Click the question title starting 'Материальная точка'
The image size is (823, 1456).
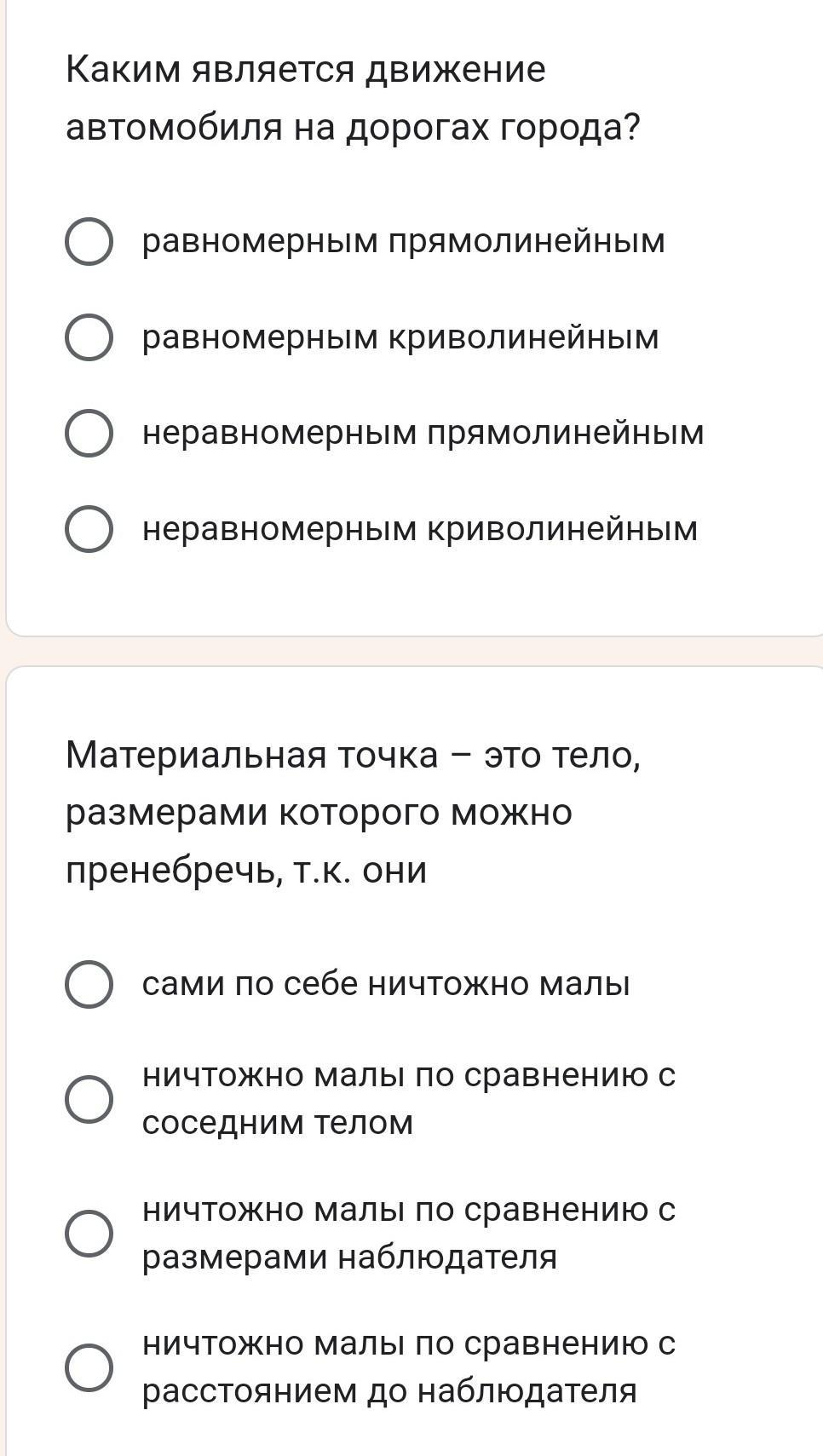[352, 813]
